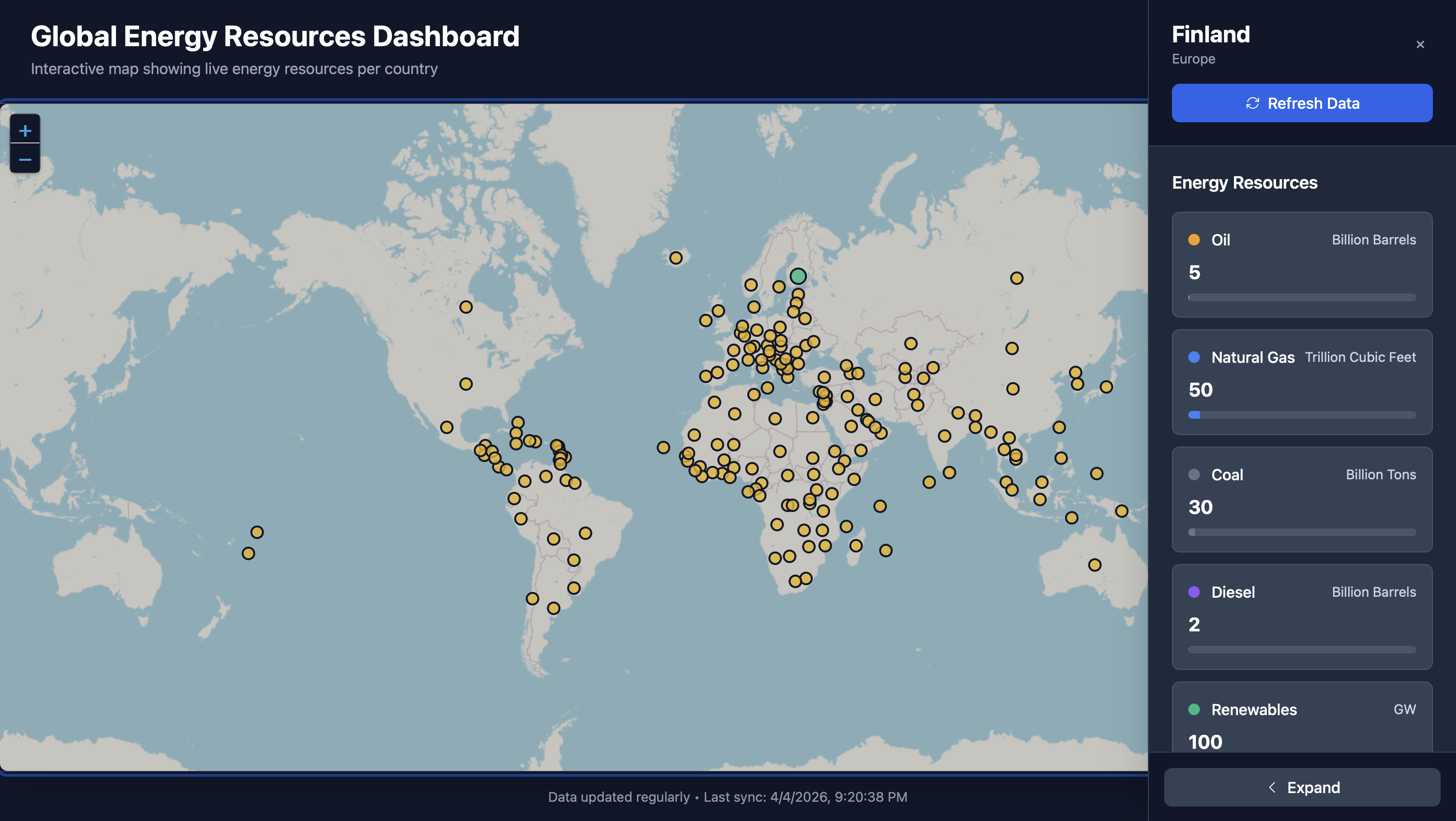This screenshot has height=821, width=1456.
Task: Click the Iceland map marker
Action: click(x=676, y=257)
